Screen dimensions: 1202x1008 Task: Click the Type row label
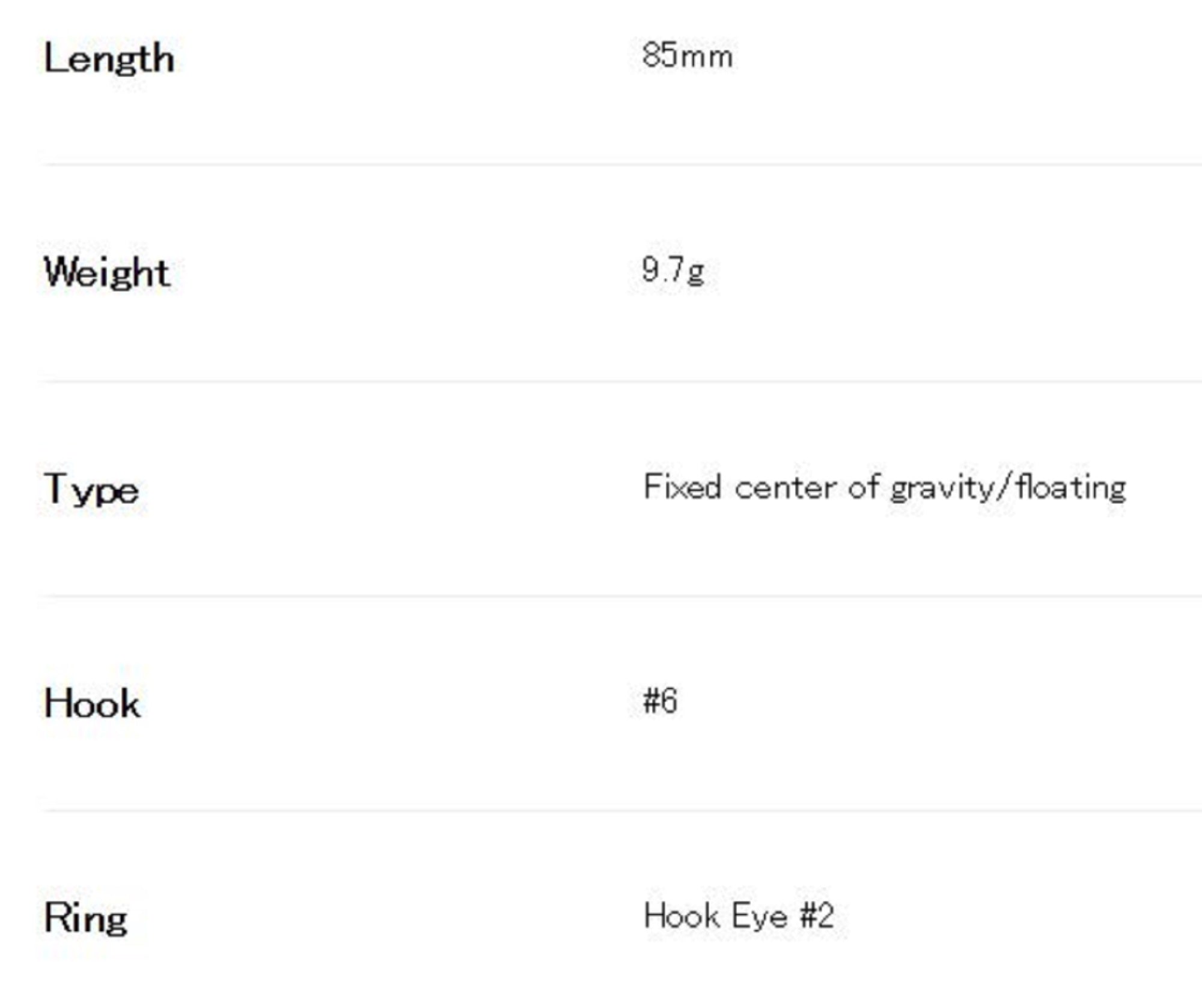tap(91, 489)
